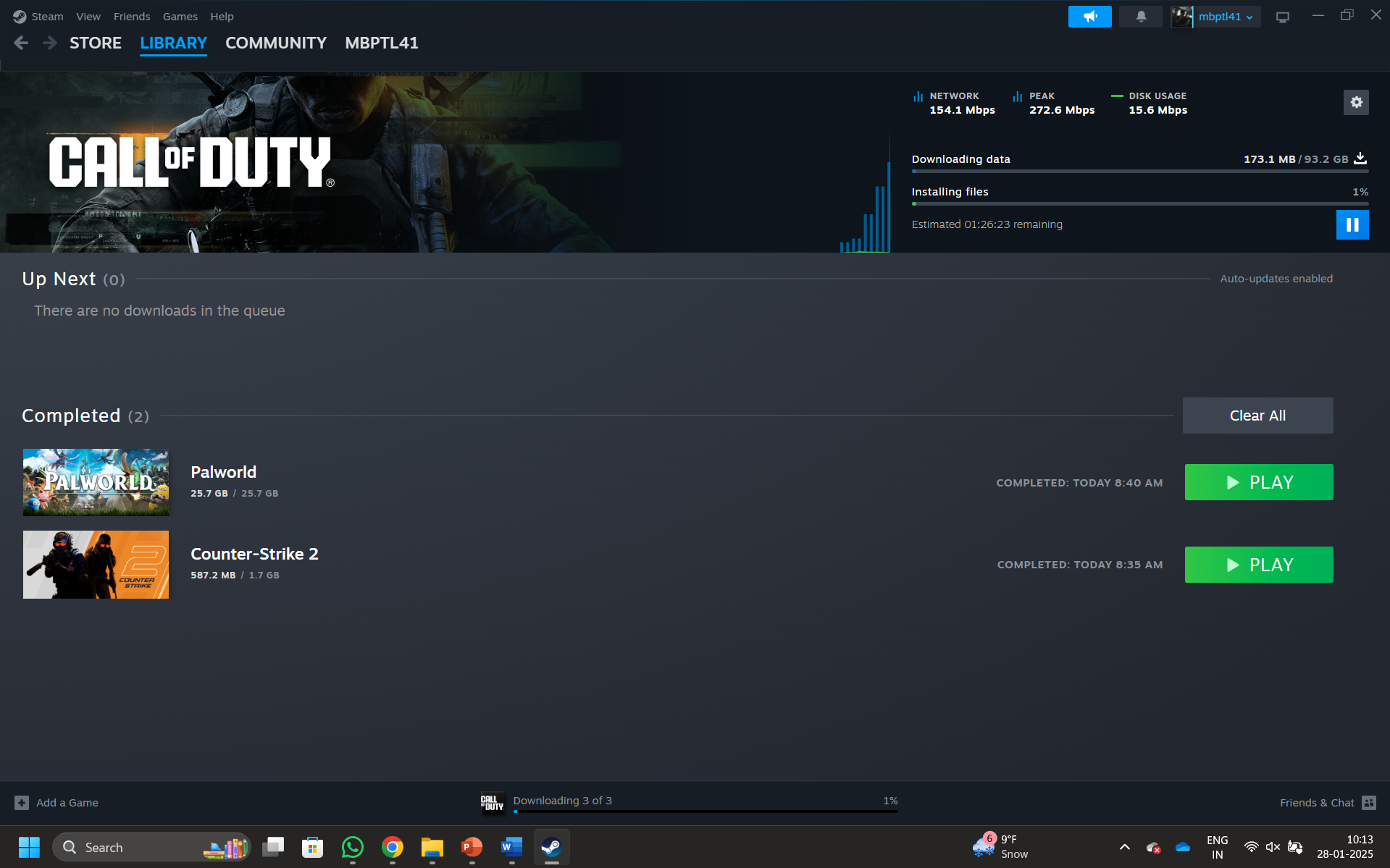Launch Microsoft Store from the taskbar

pyautogui.click(x=313, y=847)
